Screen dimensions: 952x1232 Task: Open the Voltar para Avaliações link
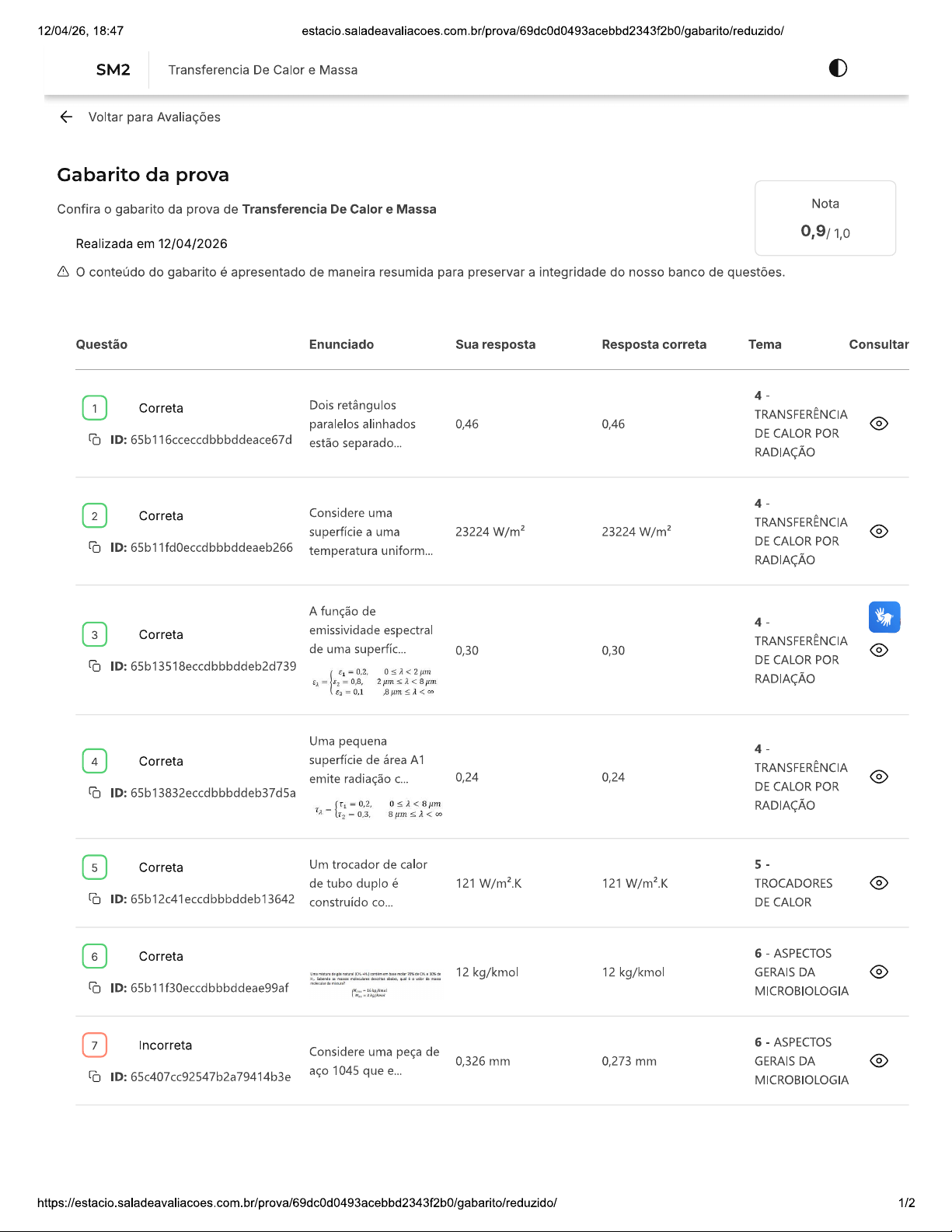(x=154, y=117)
